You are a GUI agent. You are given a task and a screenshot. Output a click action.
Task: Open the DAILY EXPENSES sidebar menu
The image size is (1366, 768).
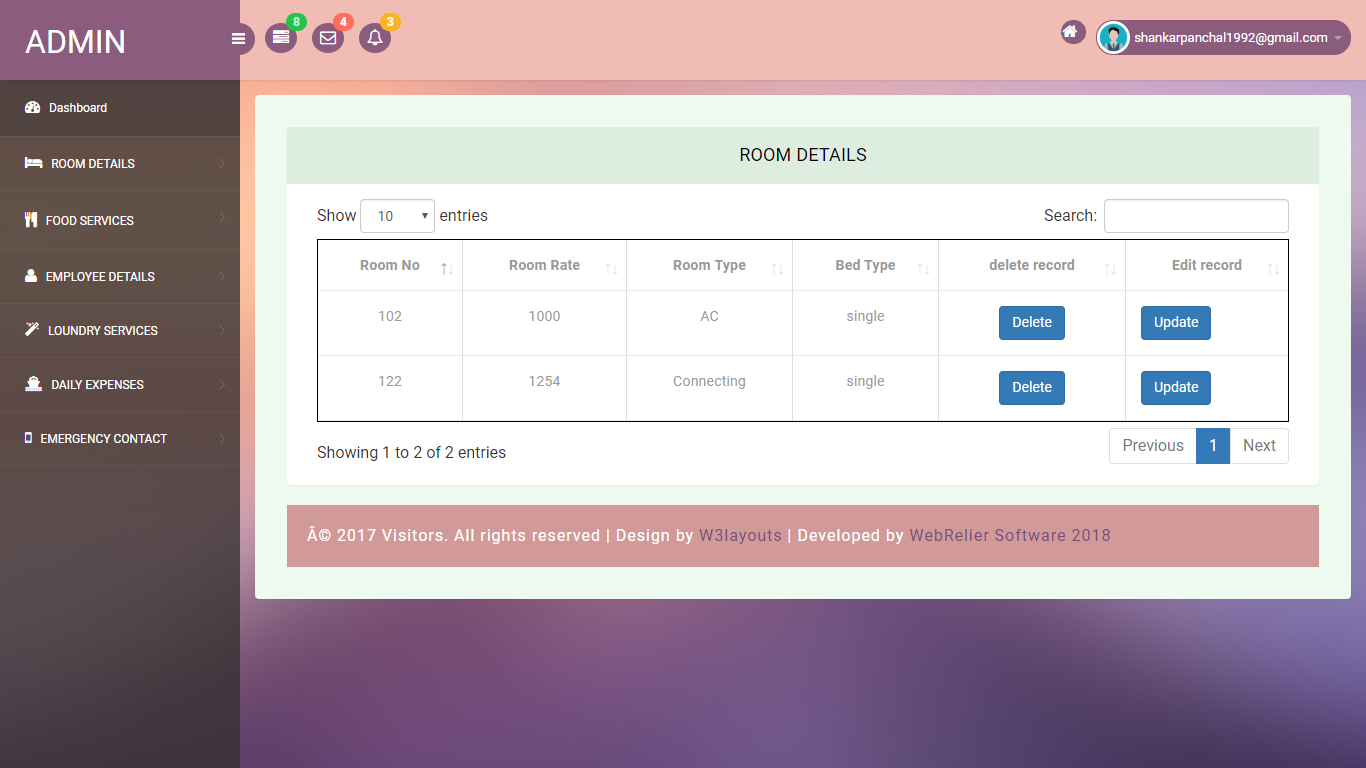(x=120, y=384)
